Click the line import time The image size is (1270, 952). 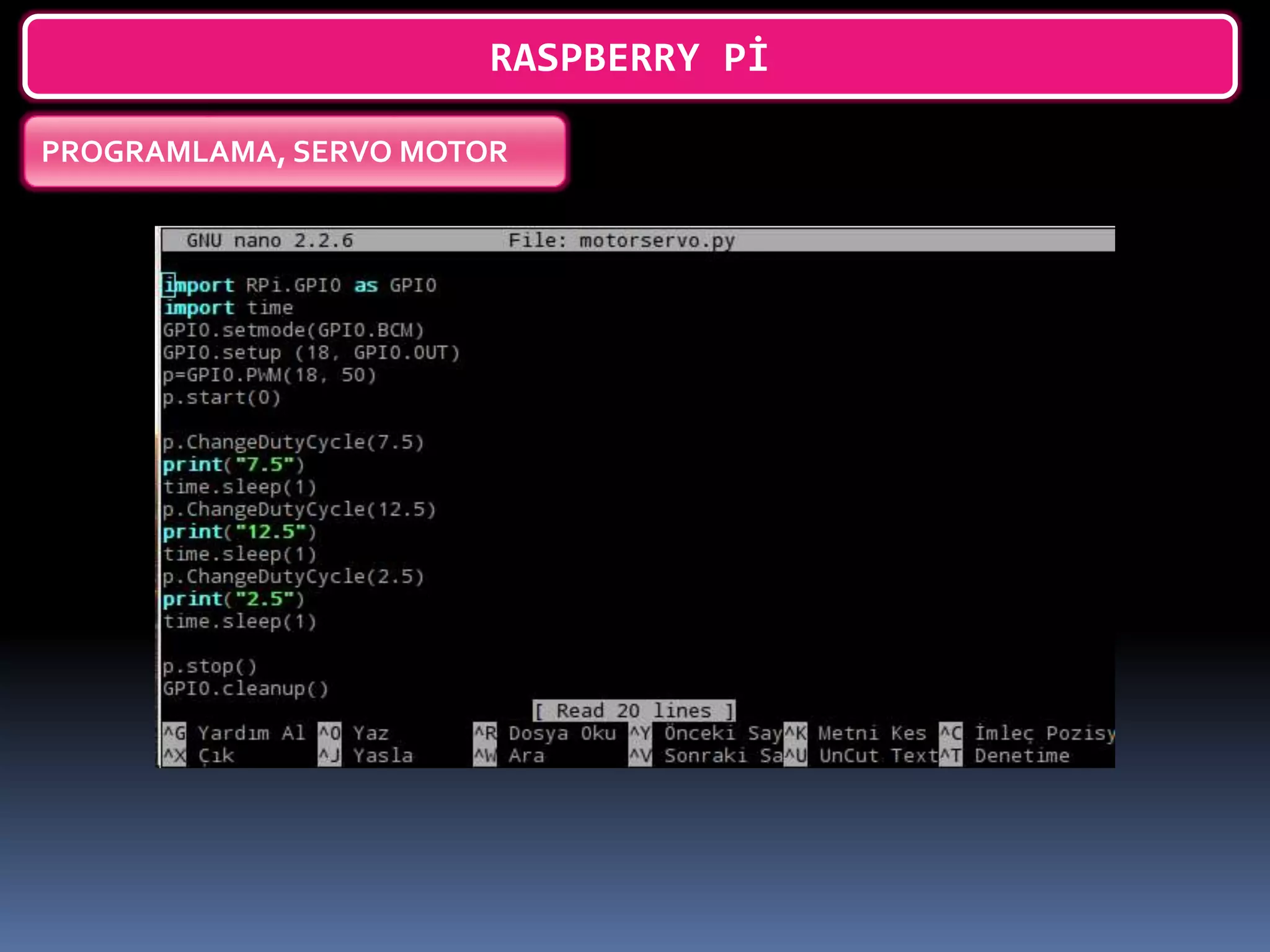pyautogui.click(x=228, y=308)
